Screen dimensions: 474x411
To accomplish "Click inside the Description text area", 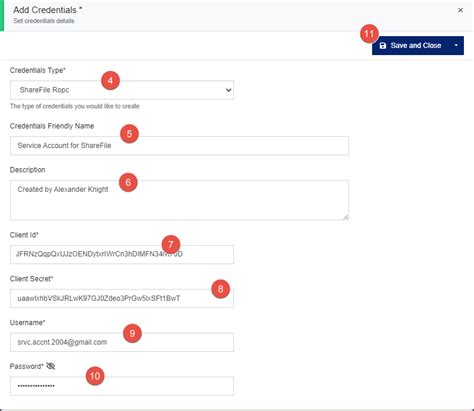I will (179, 200).
